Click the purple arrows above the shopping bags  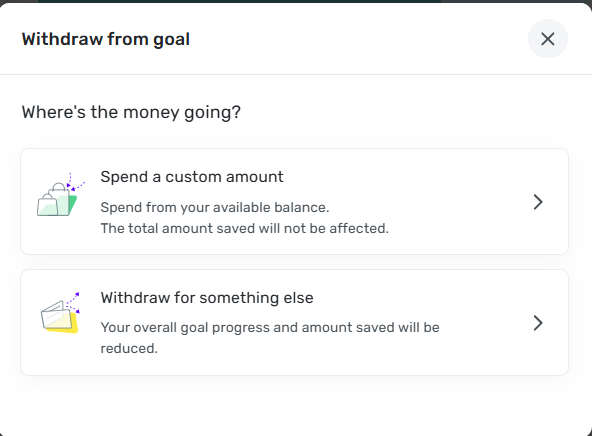point(76,182)
